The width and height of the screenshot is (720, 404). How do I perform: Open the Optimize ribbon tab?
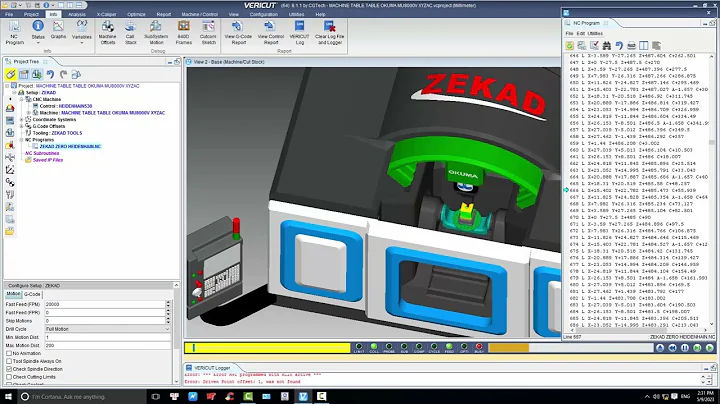[x=136, y=14]
